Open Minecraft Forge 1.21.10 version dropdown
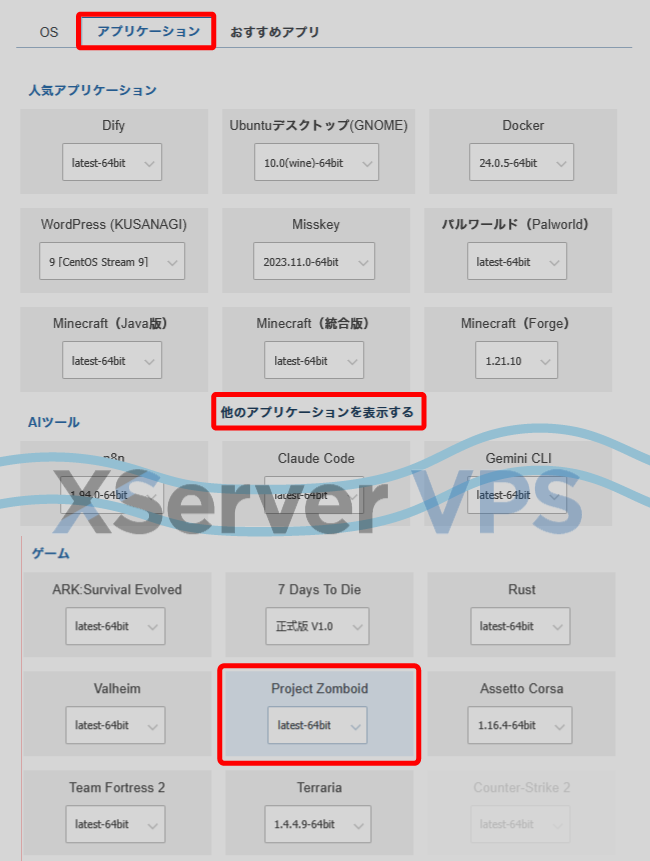The width and height of the screenshot is (650, 861). click(x=516, y=361)
